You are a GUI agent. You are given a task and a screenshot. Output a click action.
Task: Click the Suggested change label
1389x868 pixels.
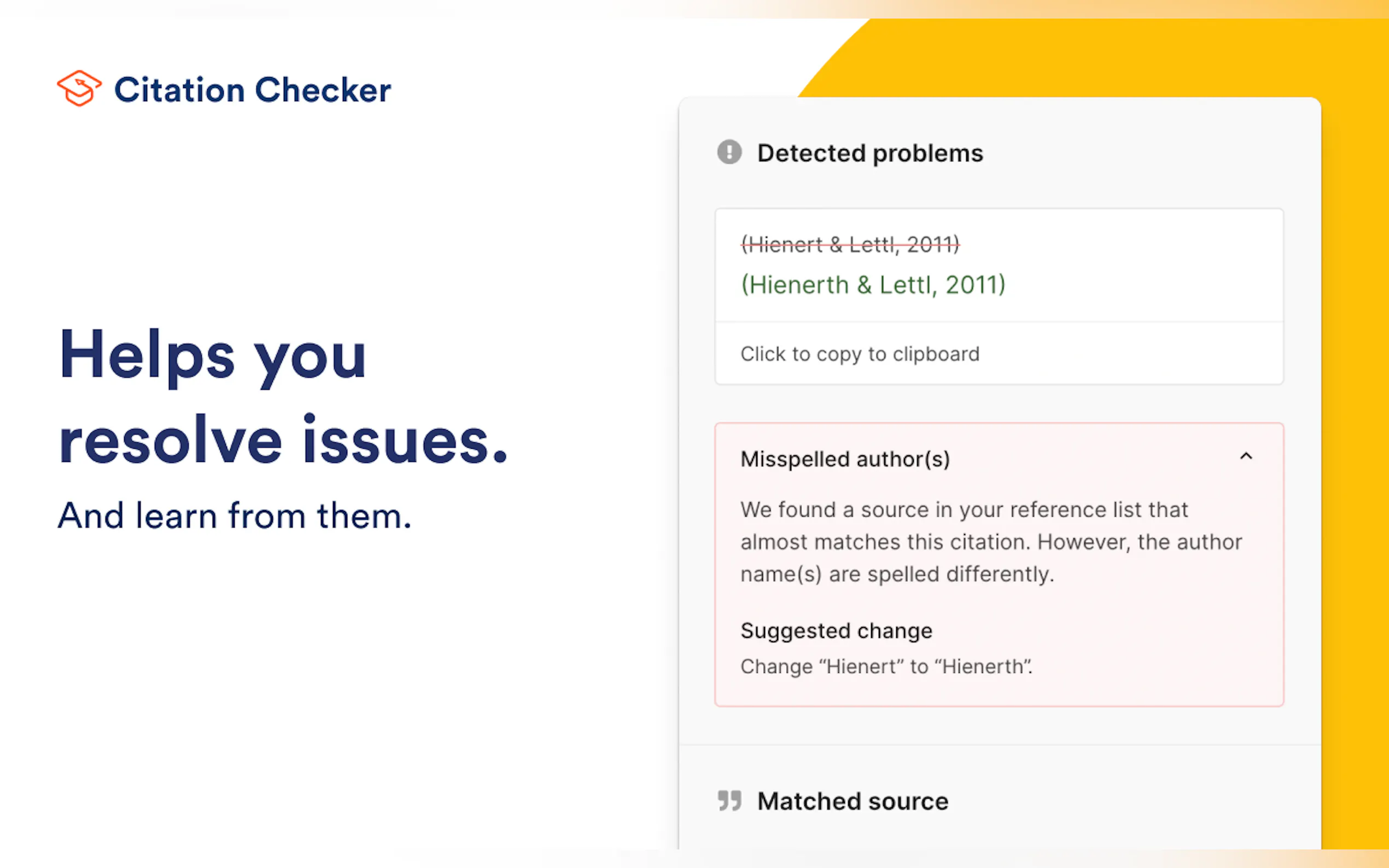point(836,630)
